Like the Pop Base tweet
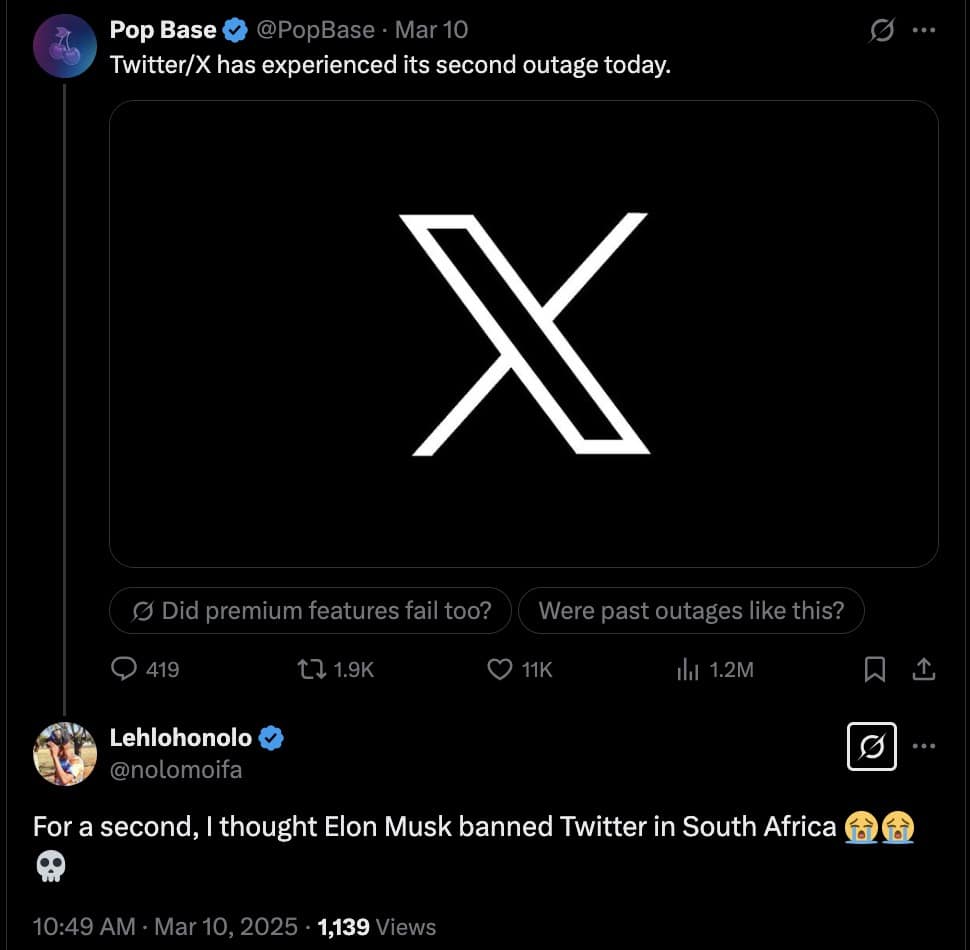The width and height of the screenshot is (970, 950). click(499, 670)
